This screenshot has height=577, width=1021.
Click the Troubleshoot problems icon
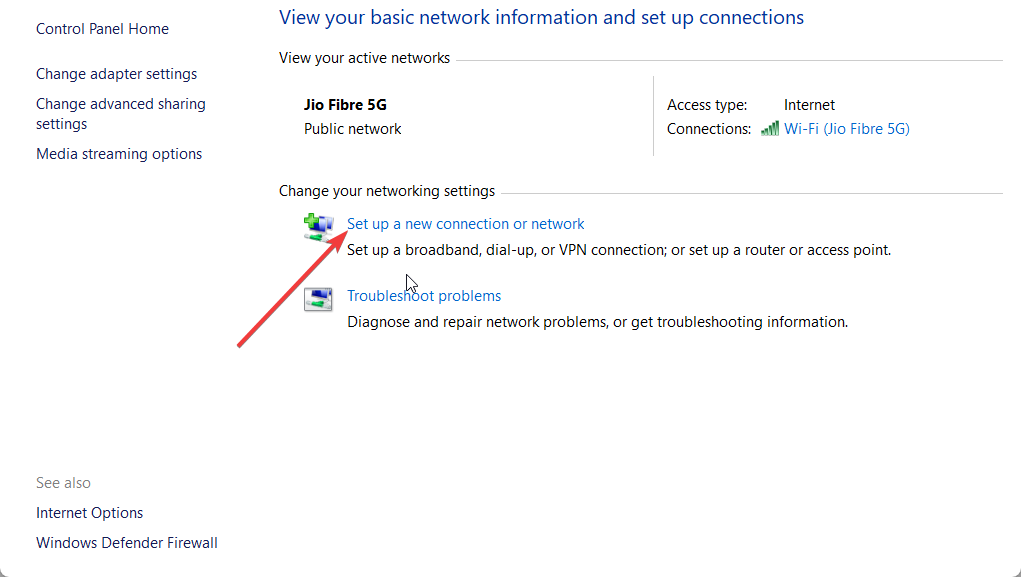point(318,299)
